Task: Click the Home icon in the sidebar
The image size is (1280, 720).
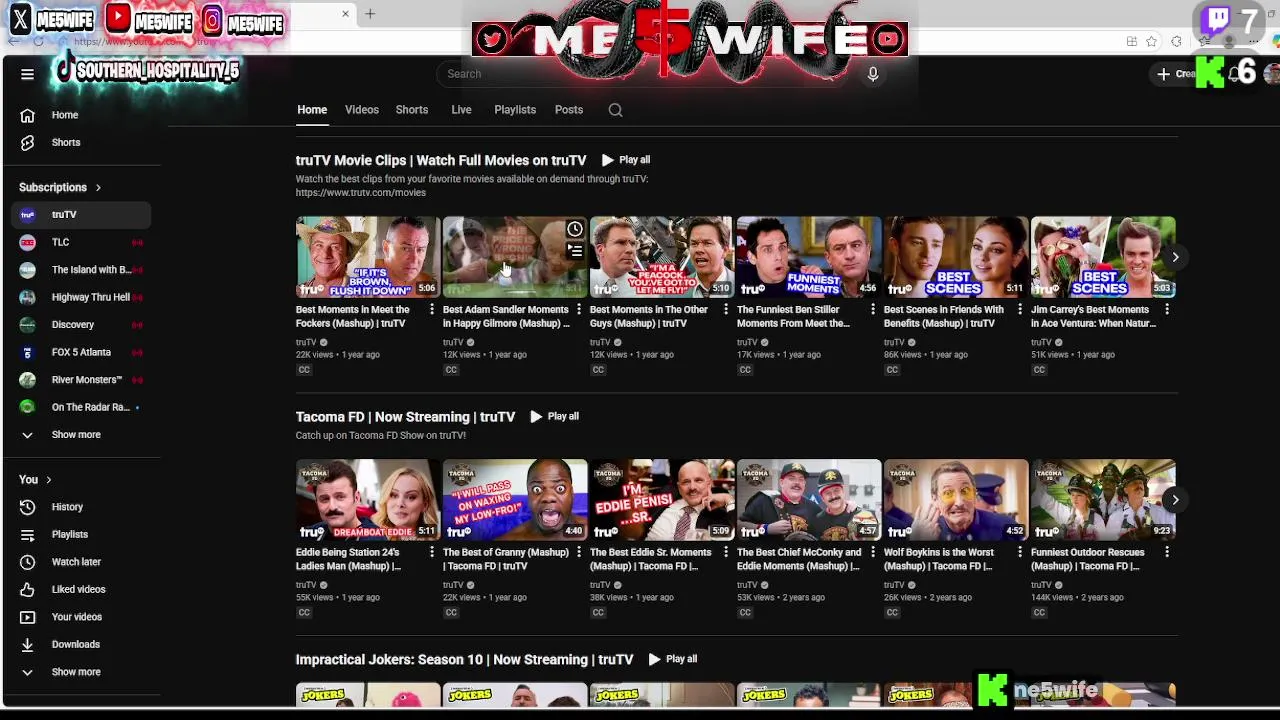Action: (x=28, y=115)
